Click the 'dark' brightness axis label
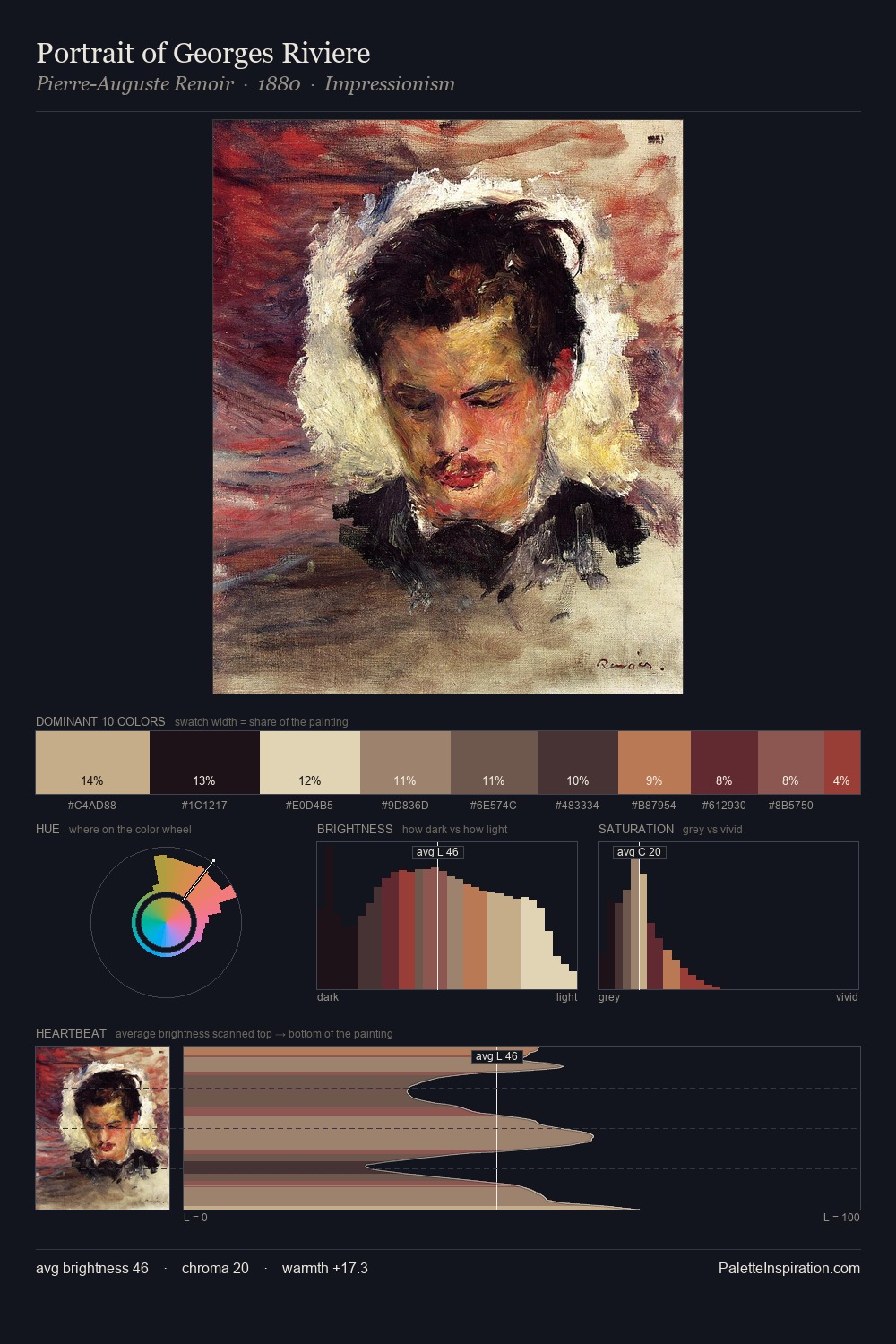The image size is (896, 1344). [x=328, y=996]
